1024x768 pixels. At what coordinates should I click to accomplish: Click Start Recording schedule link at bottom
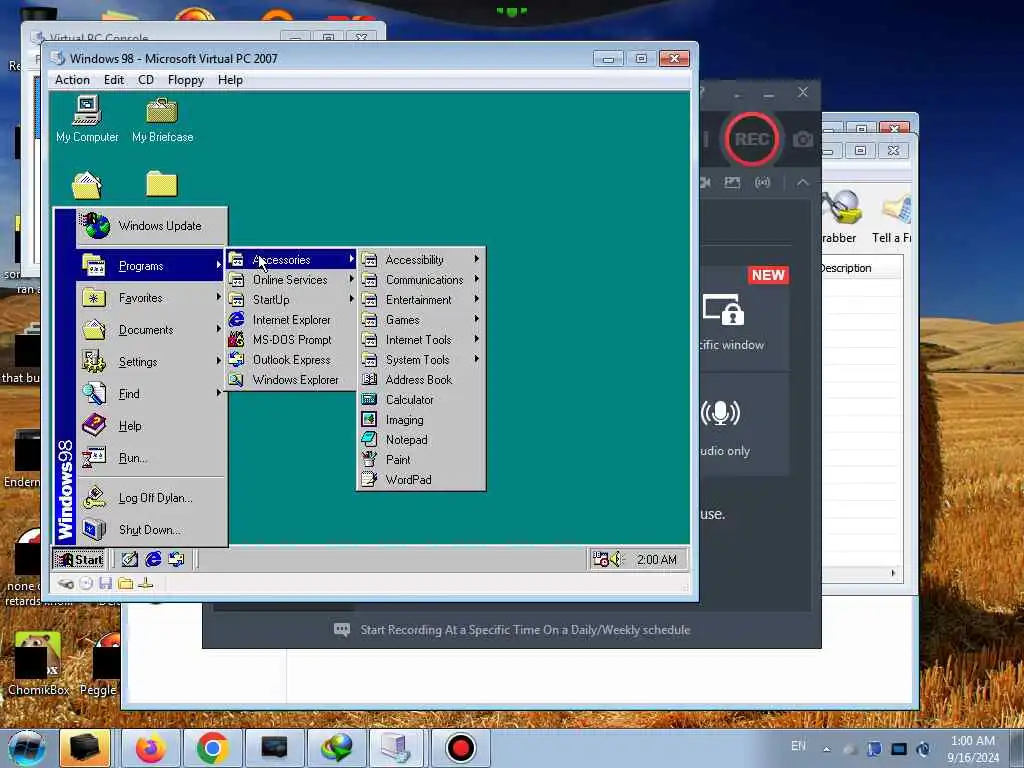point(525,630)
